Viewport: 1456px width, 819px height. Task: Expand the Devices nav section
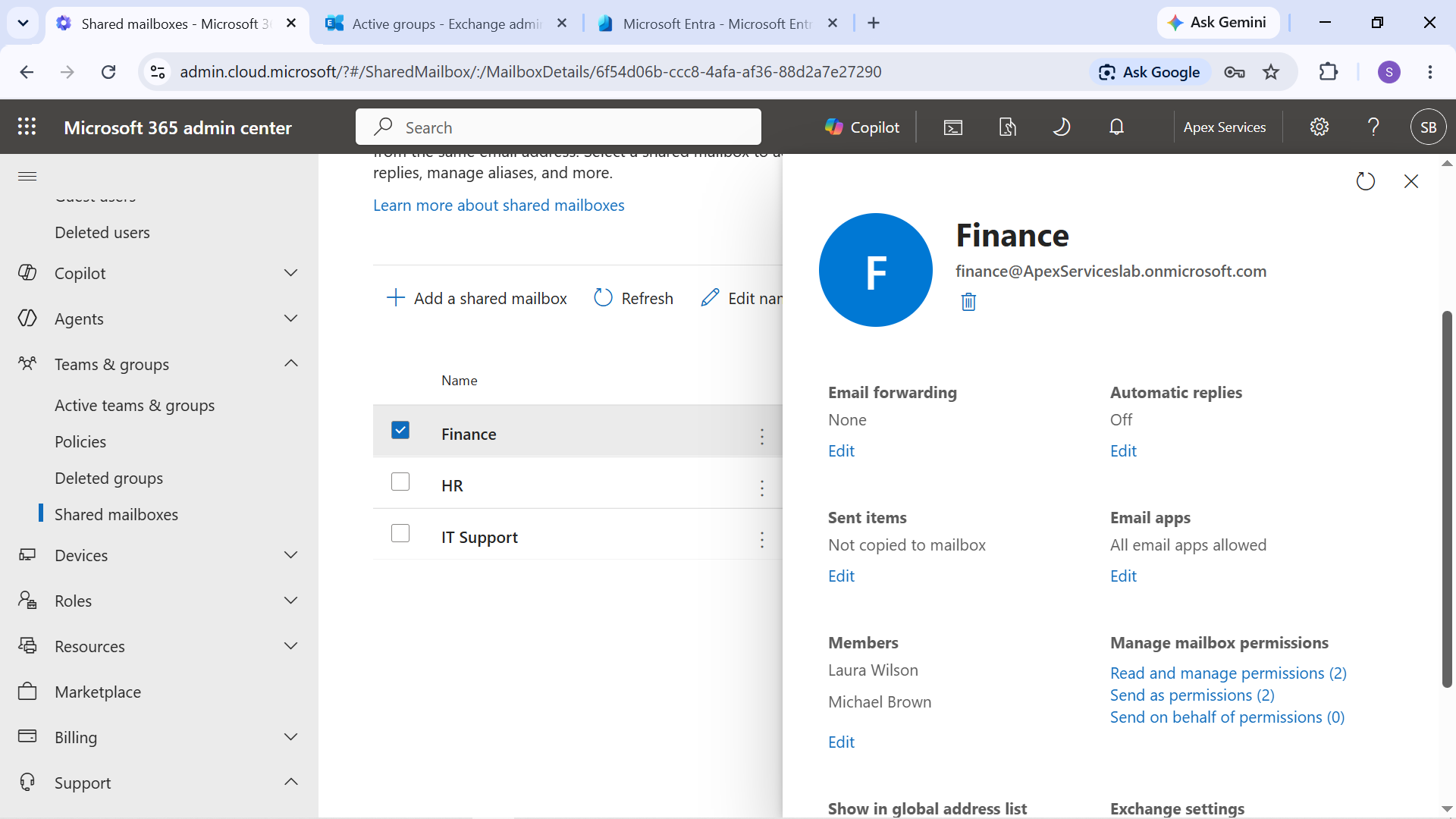point(290,555)
